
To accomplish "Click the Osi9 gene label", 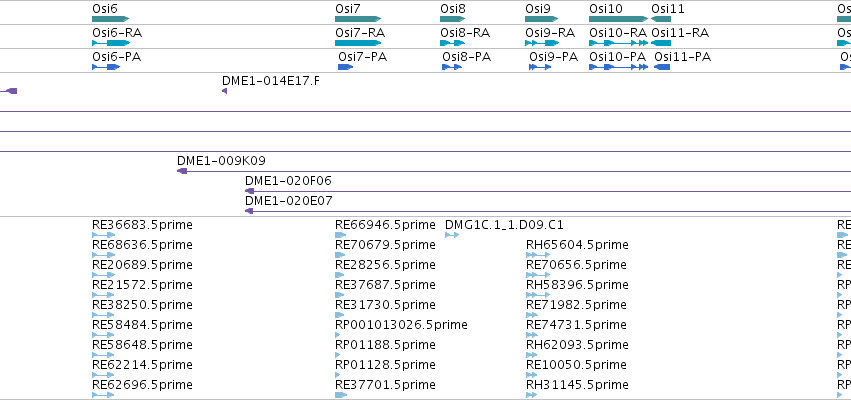I will [538, 9].
